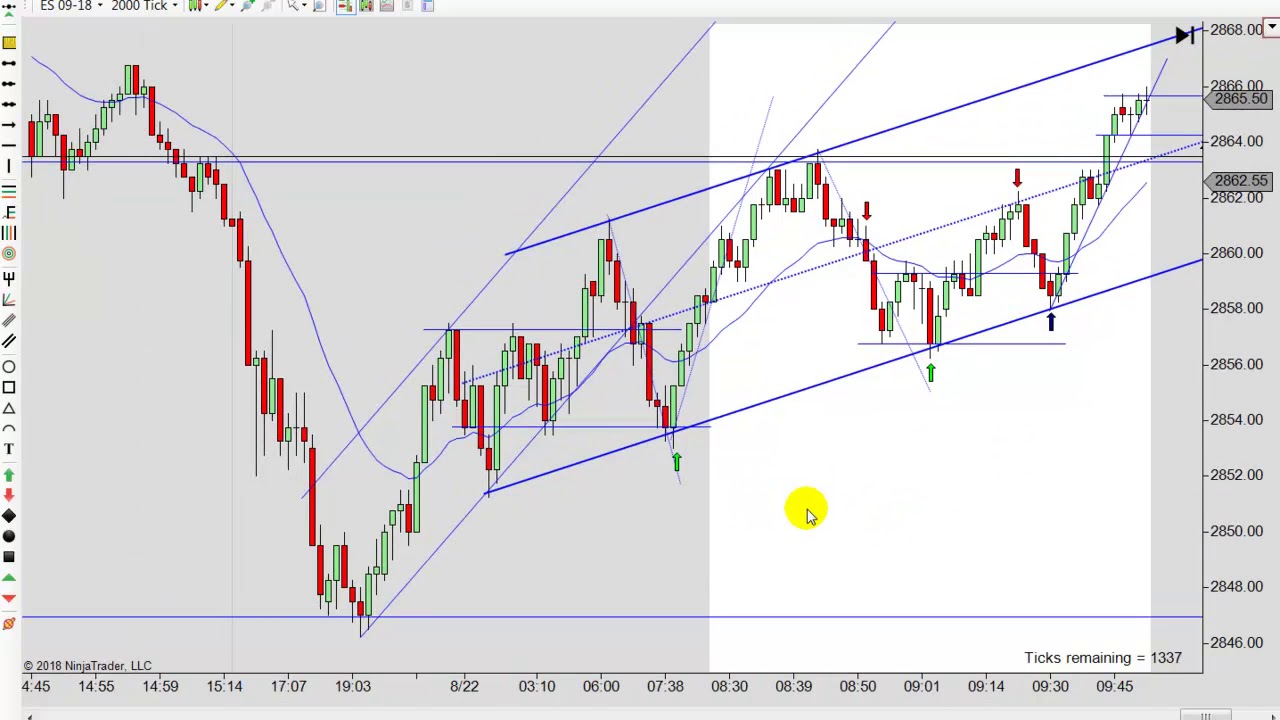Click Ticks remaining = 1337 text
Screen dimensions: 1280x720
1102,658
